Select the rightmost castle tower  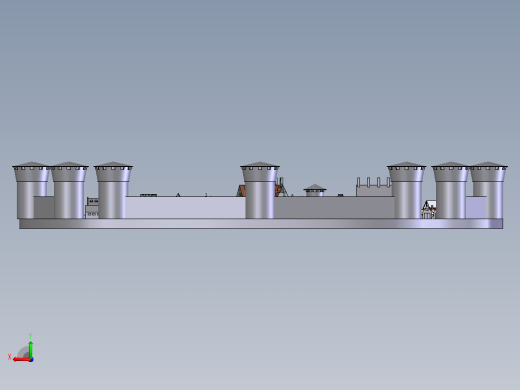point(489,190)
